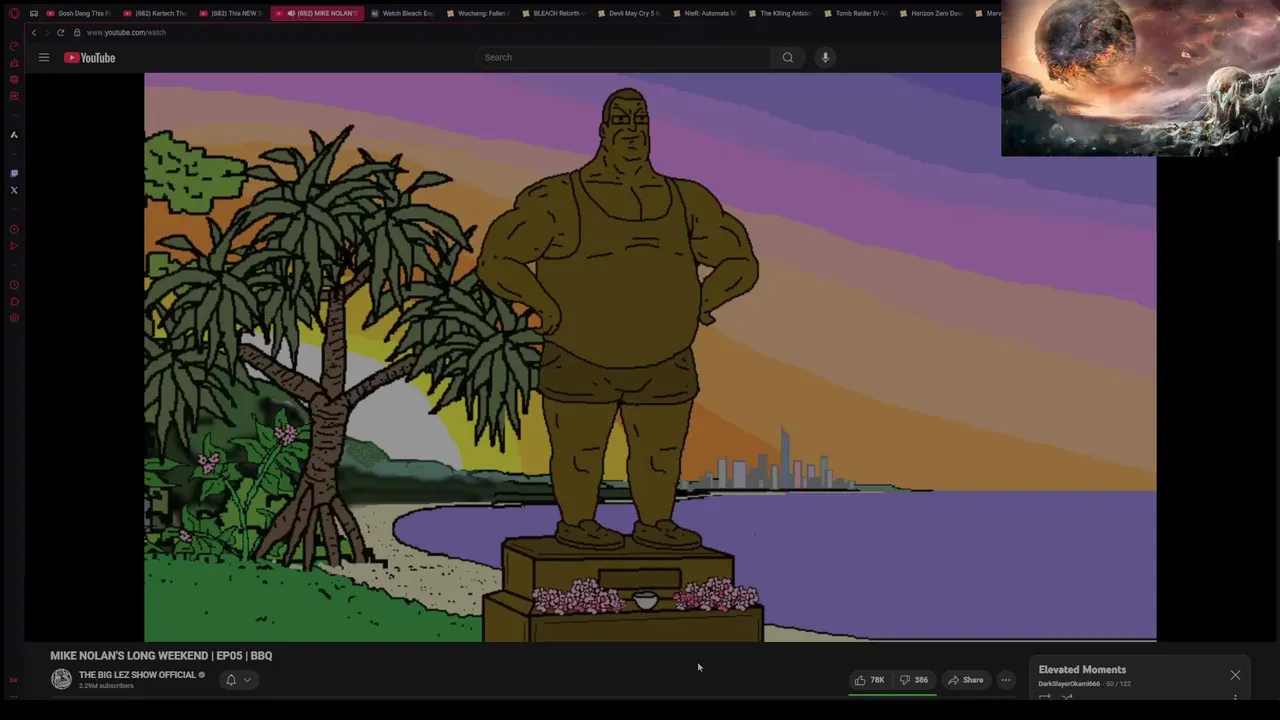Expand the notification options chevron beside bell

point(247,680)
